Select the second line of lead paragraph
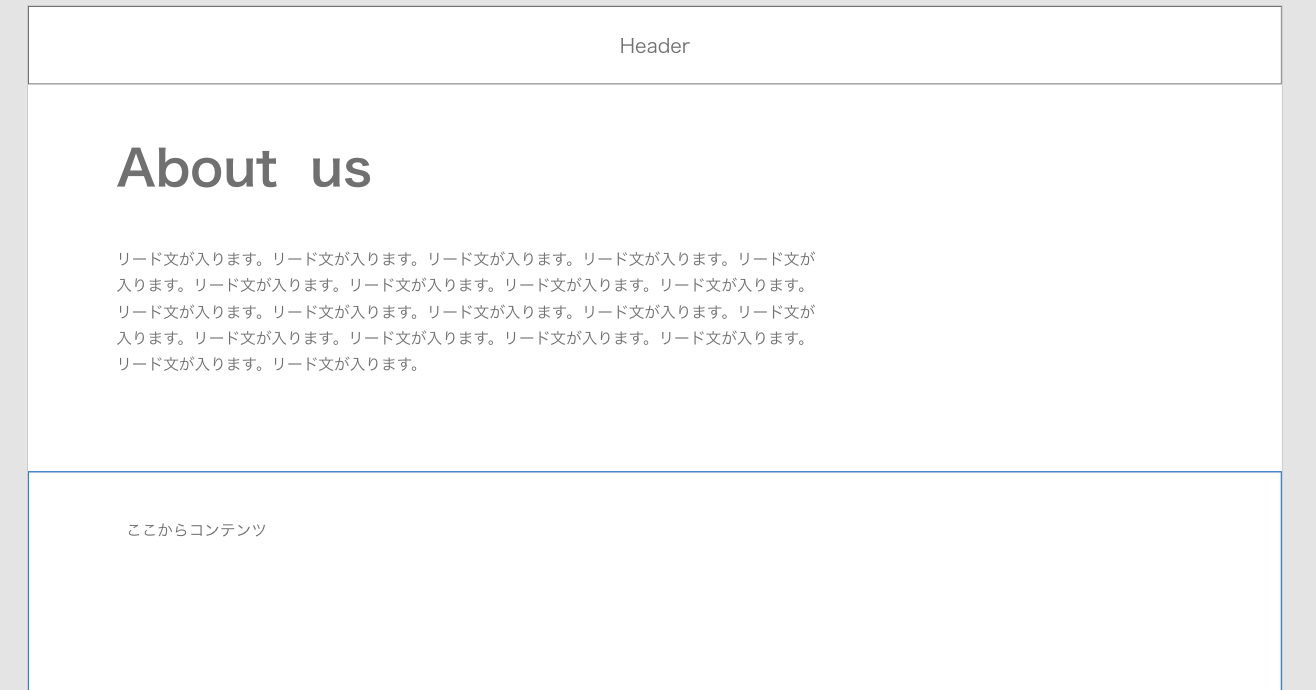Viewport: 1316px width, 690px height. (x=462, y=285)
